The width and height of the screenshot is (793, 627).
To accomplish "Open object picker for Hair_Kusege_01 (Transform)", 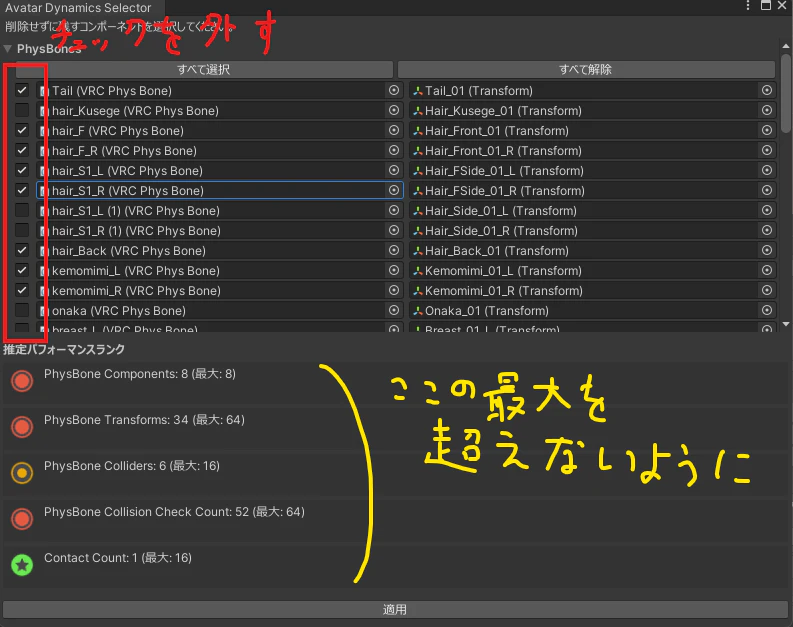I will point(767,110).
